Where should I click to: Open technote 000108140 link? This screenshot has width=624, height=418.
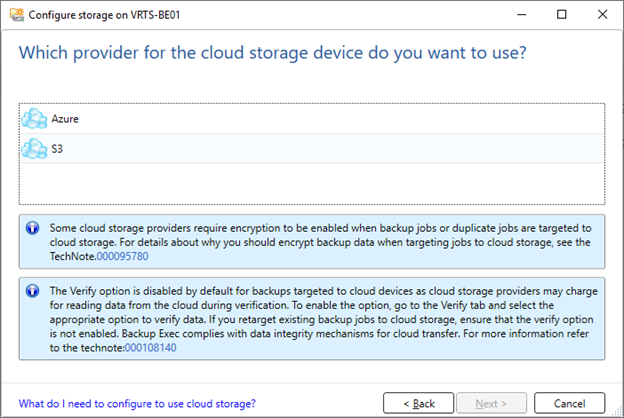click(150, 348)
